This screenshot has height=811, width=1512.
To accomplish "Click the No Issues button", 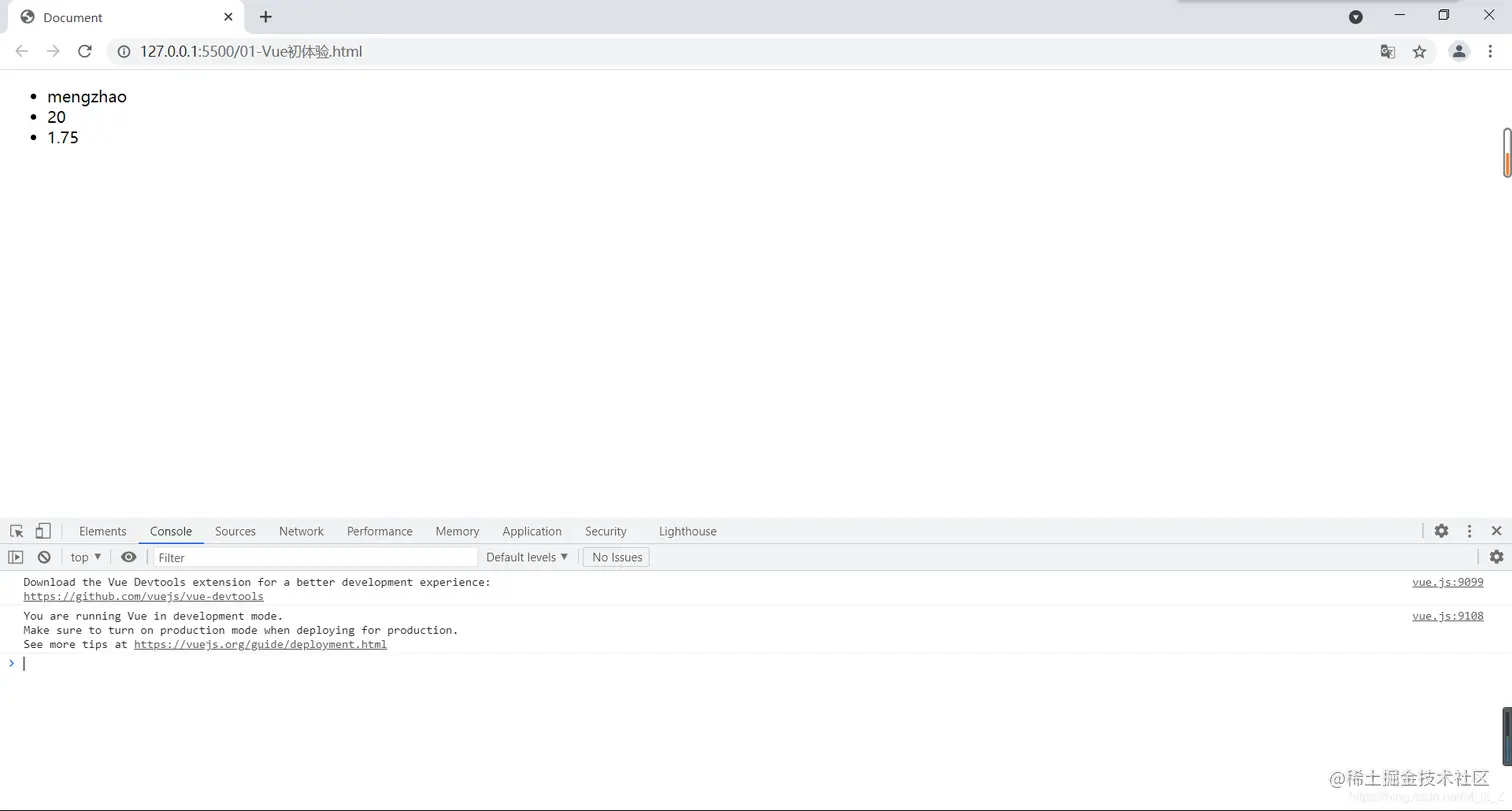I will coord(616,557).
